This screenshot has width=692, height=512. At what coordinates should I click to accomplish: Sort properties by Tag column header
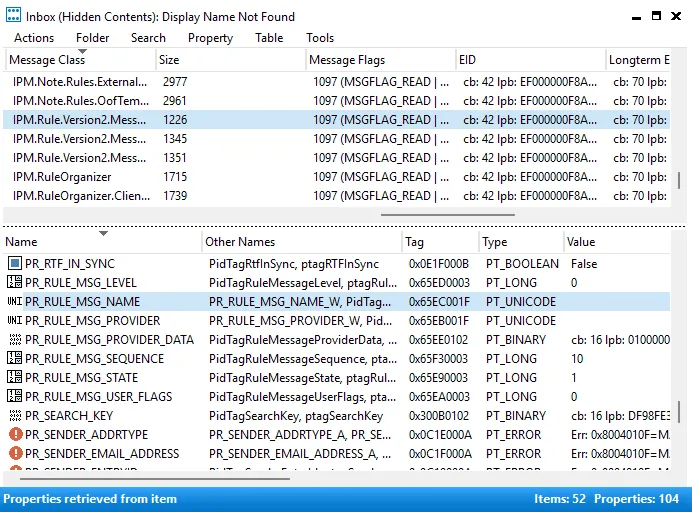click(x=440, y=242)
